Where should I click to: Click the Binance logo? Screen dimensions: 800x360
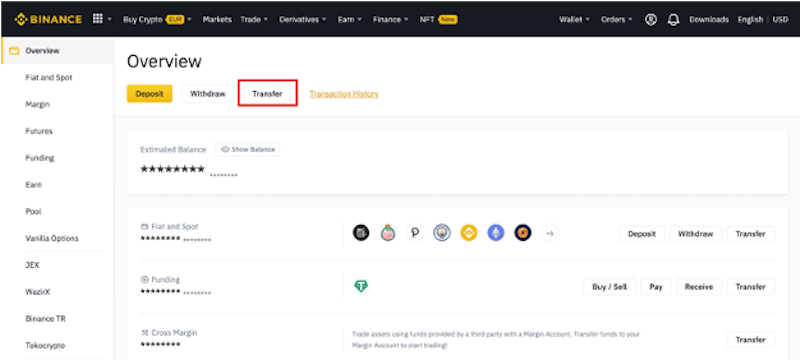pyautogui.click(x=48, y=19)
